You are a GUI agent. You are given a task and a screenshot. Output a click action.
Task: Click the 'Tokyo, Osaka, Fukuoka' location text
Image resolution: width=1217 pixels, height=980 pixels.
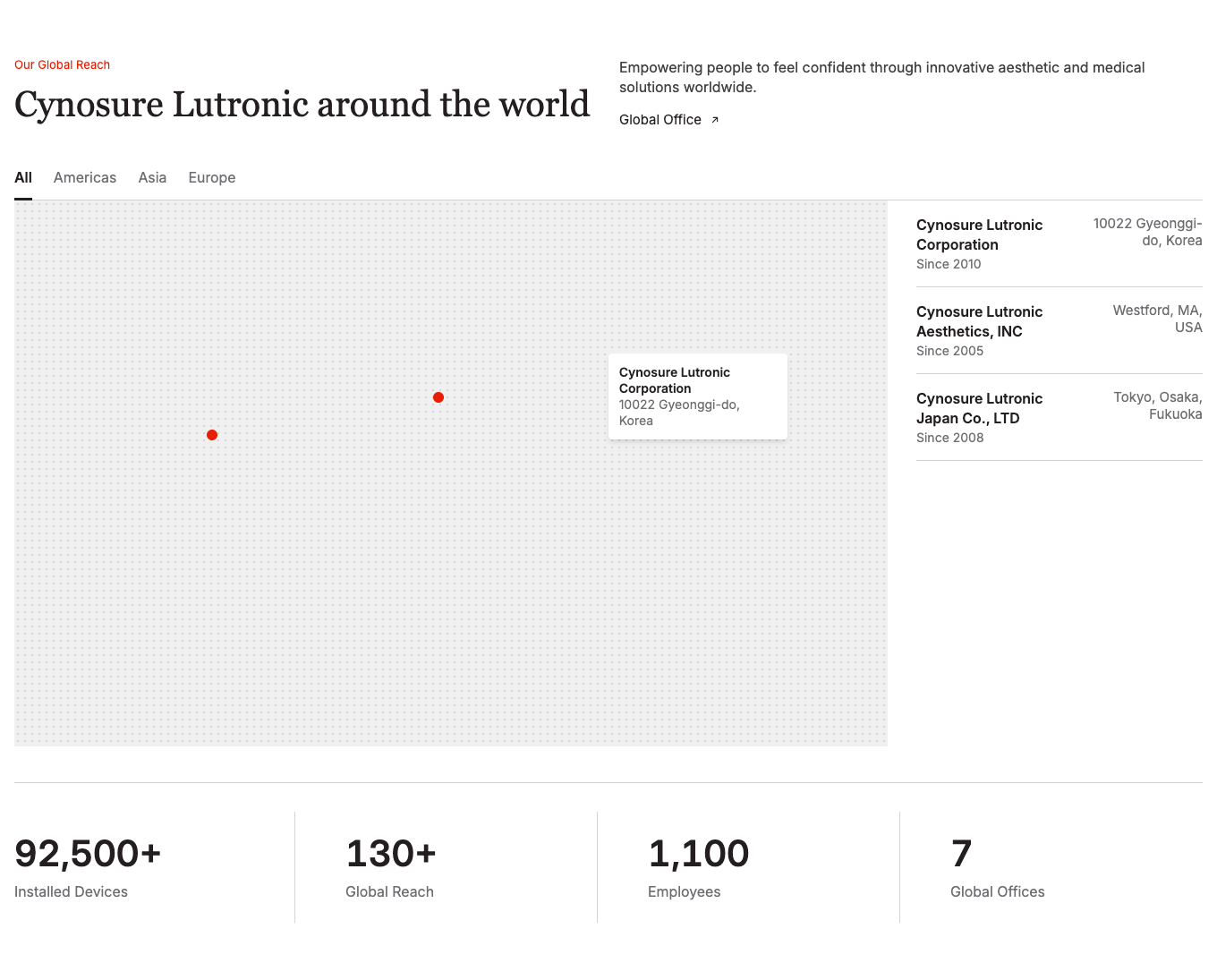(x=1158, y=405)
